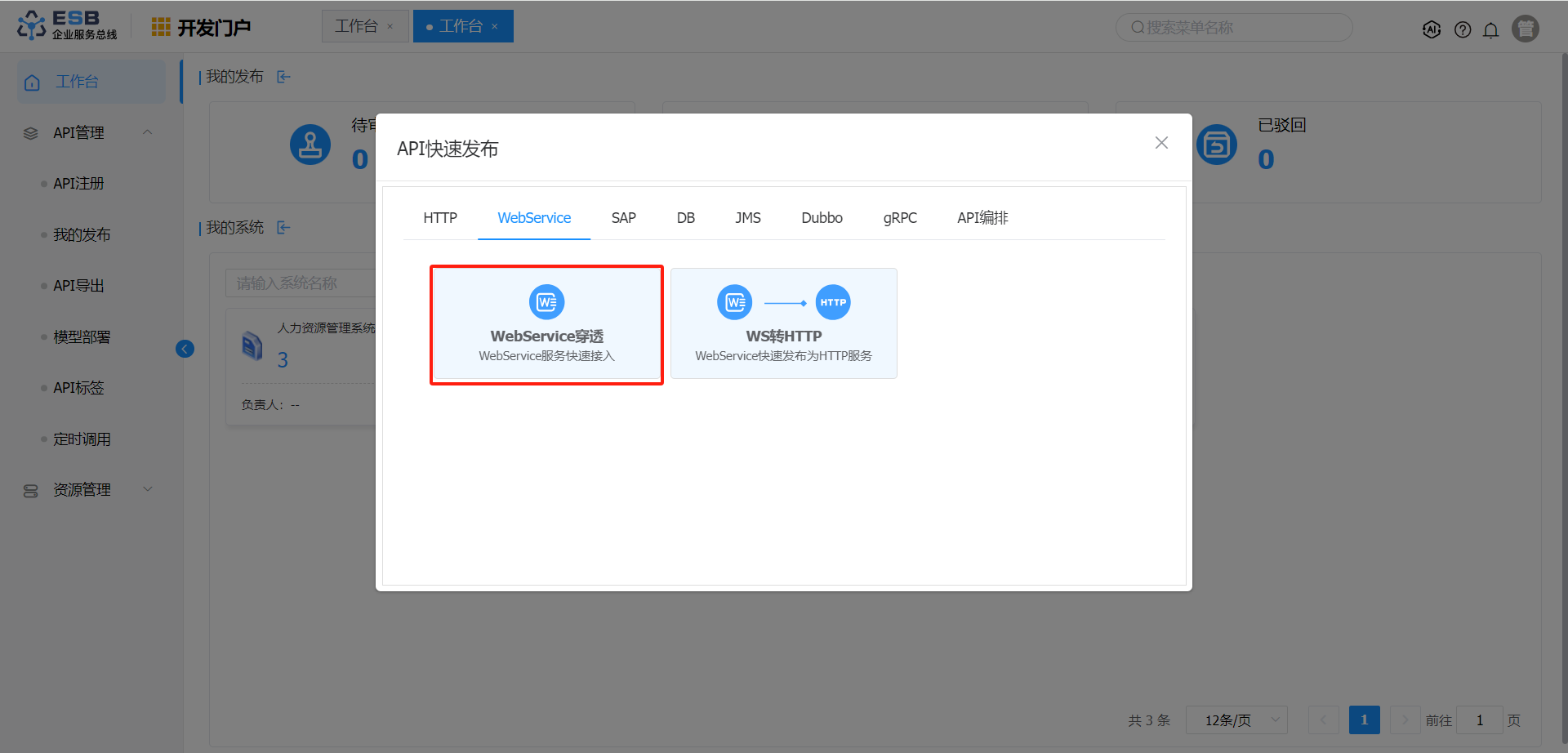1568x753 pixels.
Task: Open the DB tab
Action: pyautogui.click(x=686, y=218)
